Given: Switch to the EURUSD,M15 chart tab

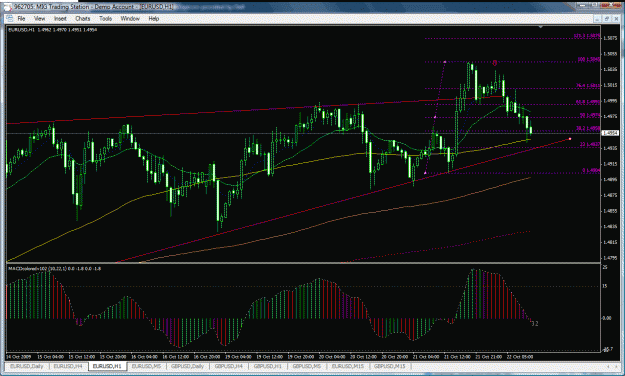Looking at the screenshot, I should pos(348,366).
